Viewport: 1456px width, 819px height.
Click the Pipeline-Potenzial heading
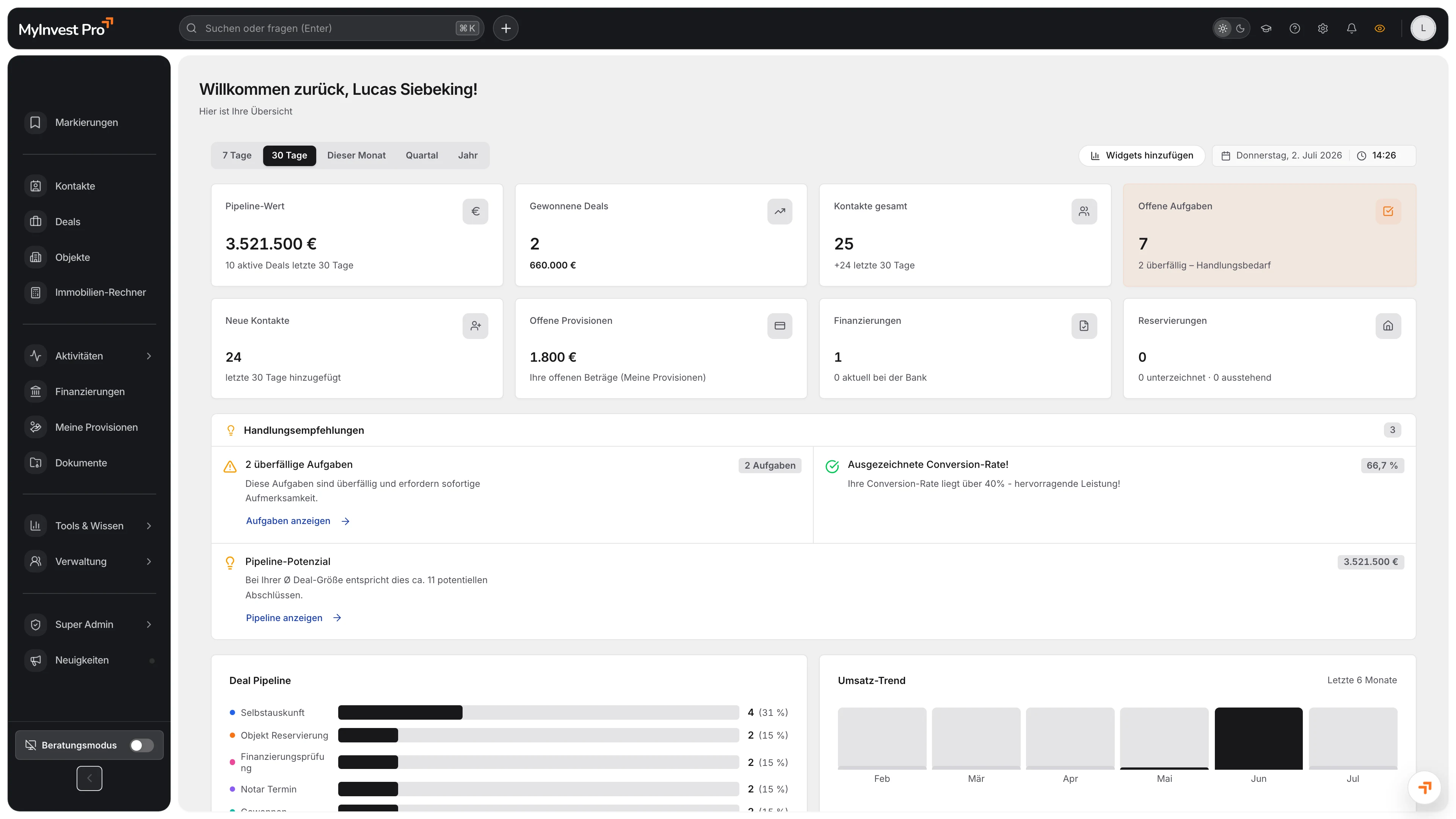pyautogui.click(x=287, y=561)
